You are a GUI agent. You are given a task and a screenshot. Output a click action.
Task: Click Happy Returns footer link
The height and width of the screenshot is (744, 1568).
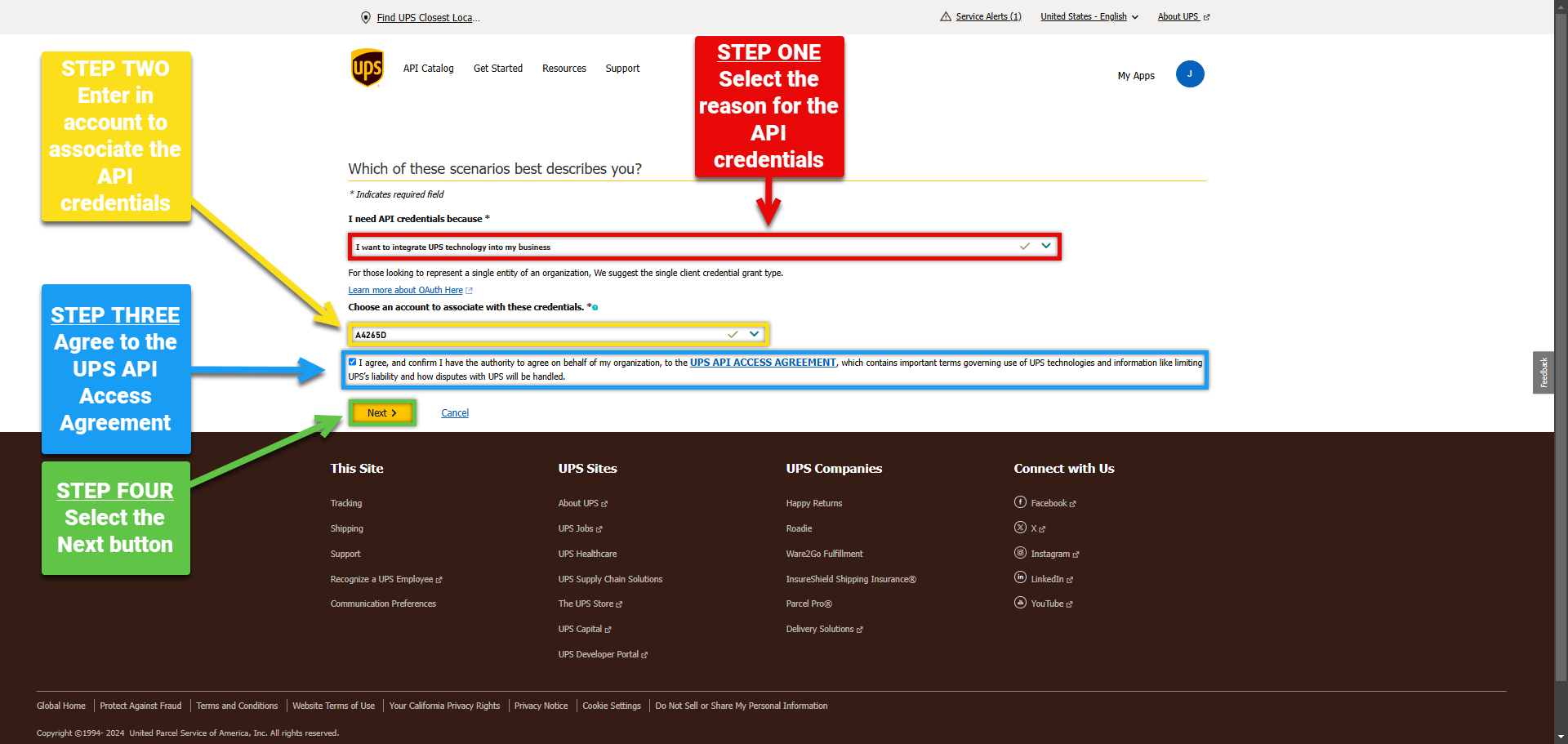click(814, 503)
